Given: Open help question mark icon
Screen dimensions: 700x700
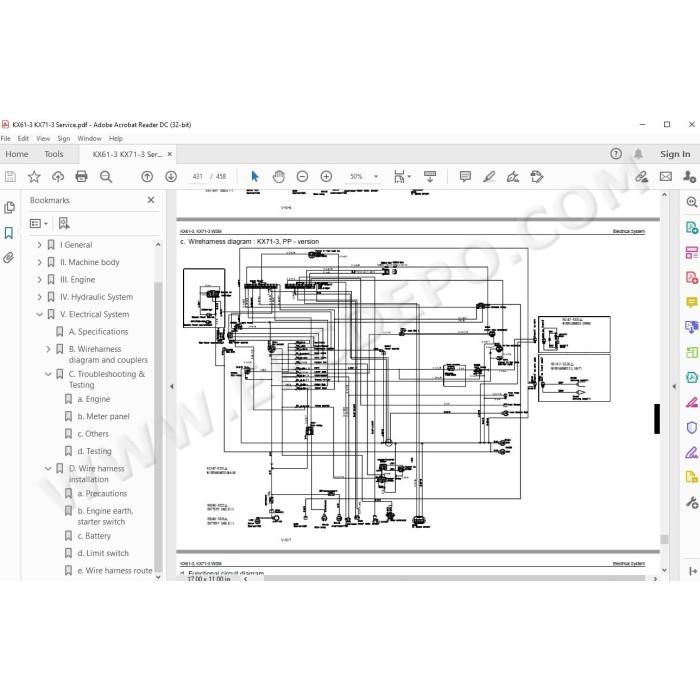Looking at the screenshot, I should tap(616, 154).
